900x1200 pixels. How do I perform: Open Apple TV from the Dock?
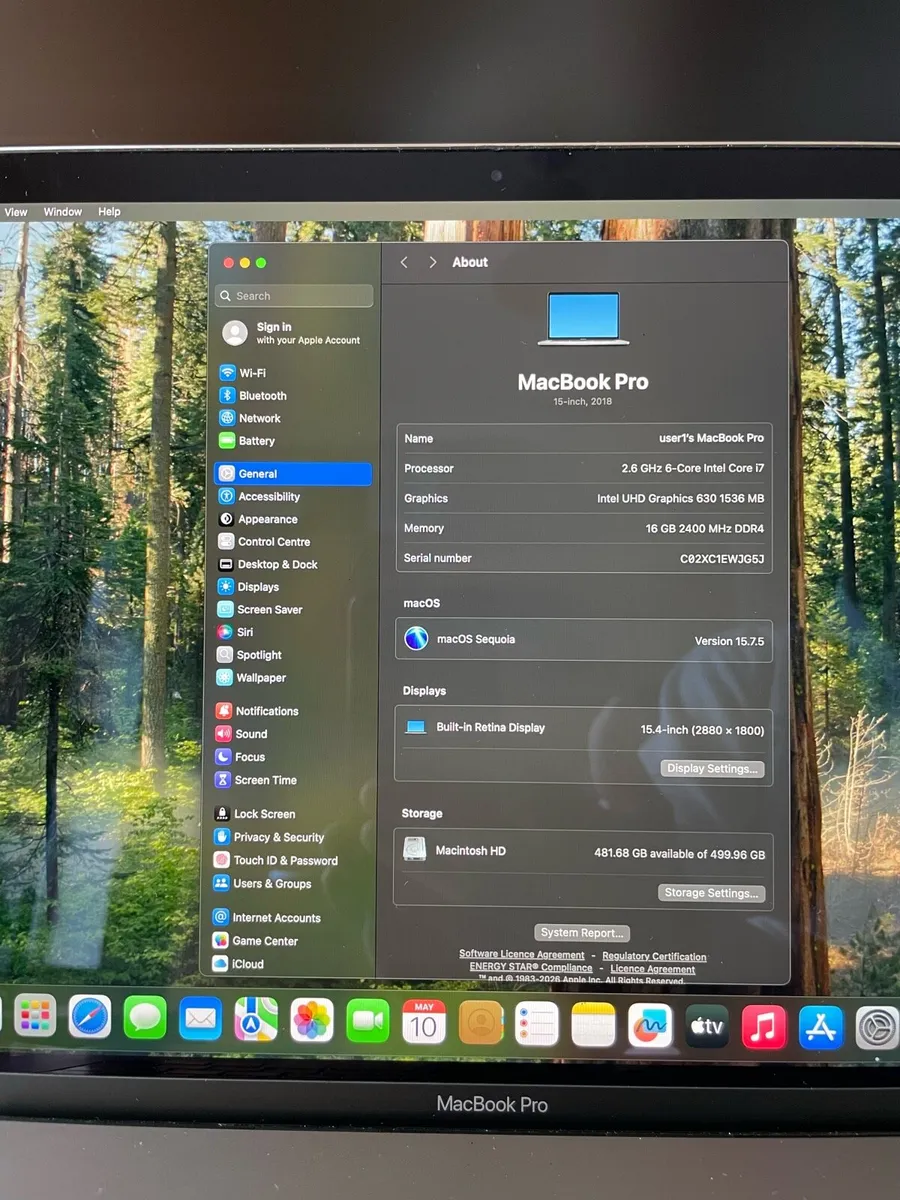click(707, 1027)
